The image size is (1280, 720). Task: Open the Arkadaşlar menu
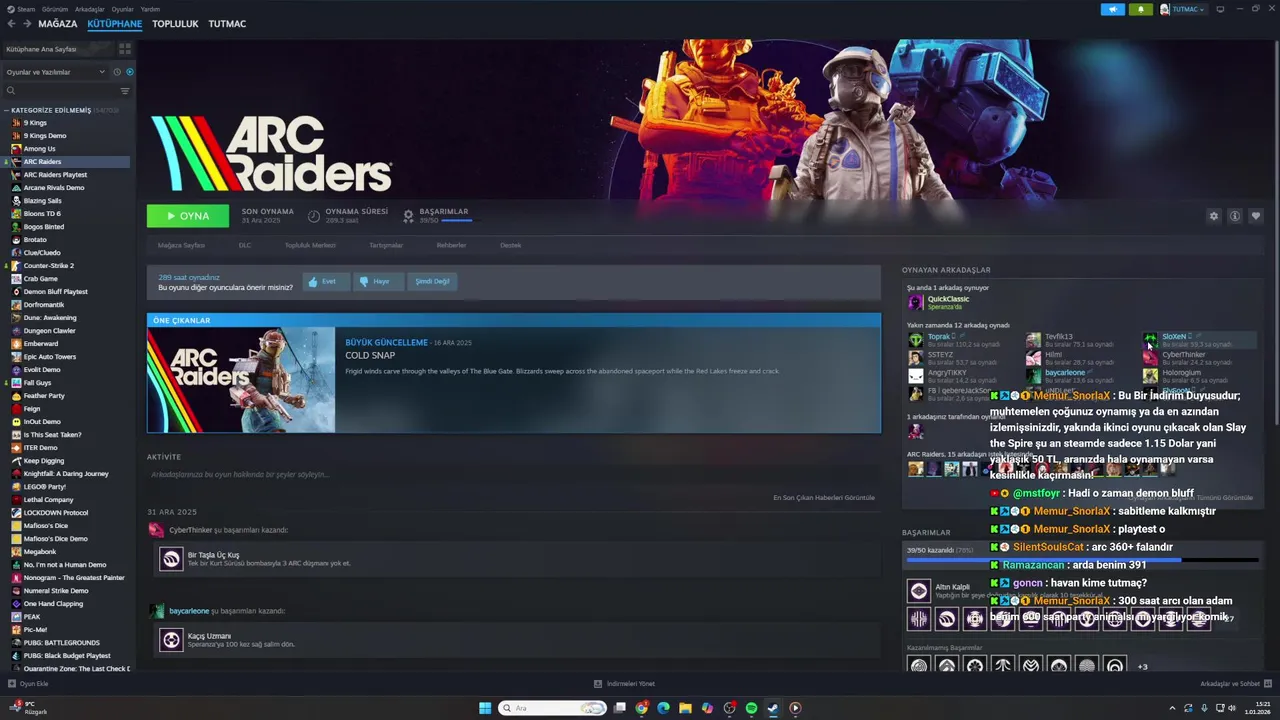pyautogui.click(x=90, y=9)
